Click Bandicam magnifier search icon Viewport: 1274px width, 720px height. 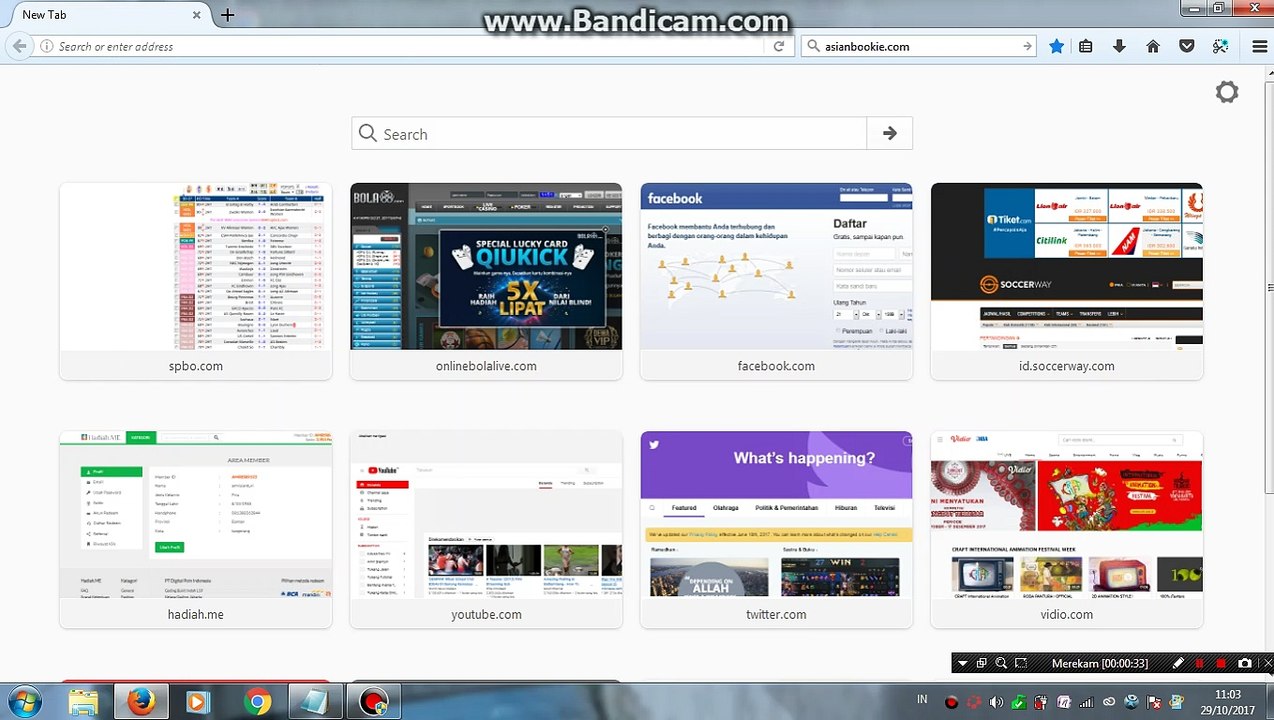(x=1001, y=663)
